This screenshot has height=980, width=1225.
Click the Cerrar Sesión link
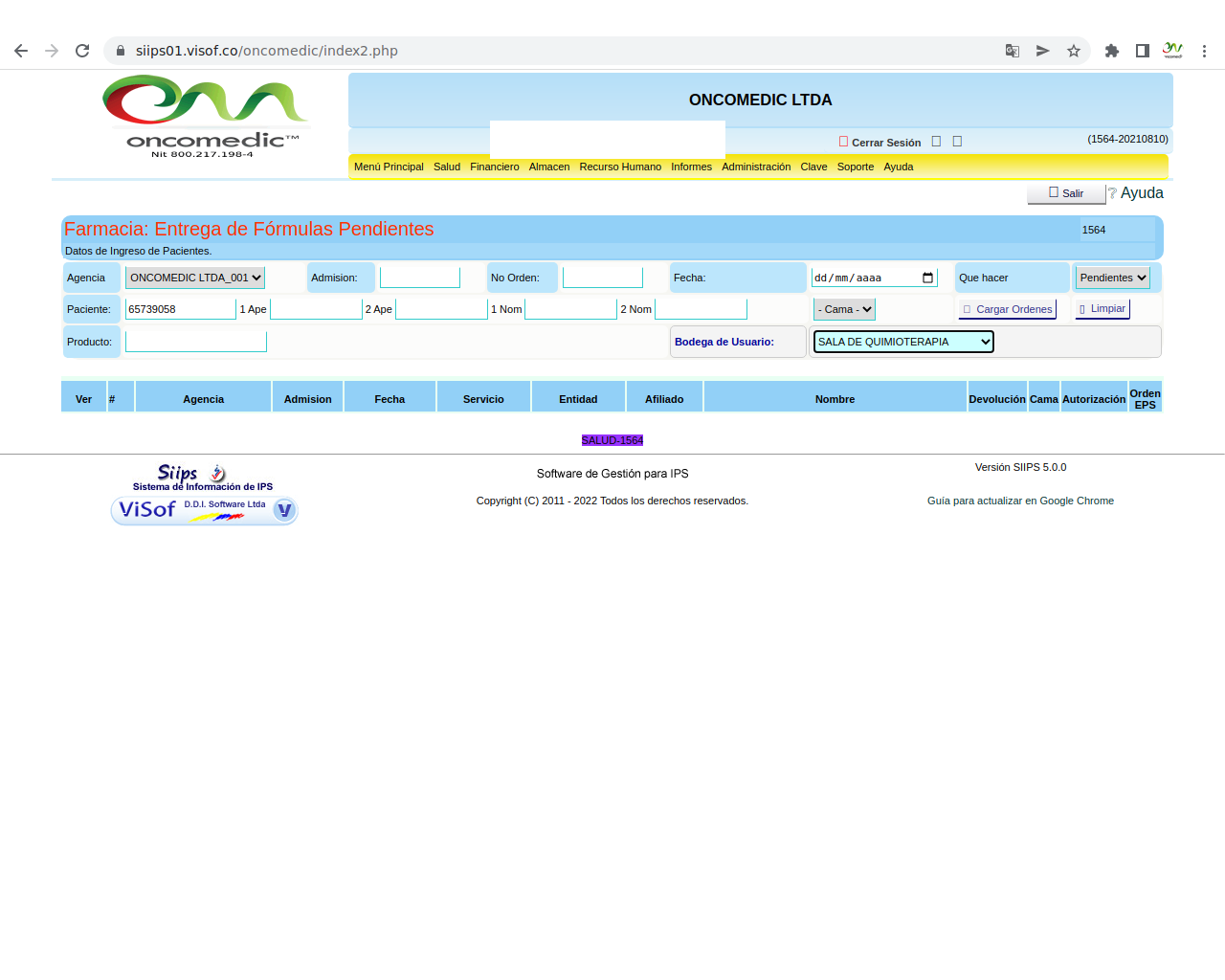(885, 143)
